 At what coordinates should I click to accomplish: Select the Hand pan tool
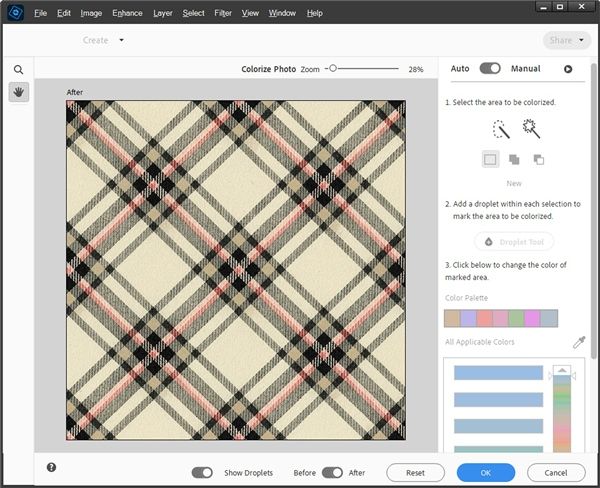(x=19, y=92)
